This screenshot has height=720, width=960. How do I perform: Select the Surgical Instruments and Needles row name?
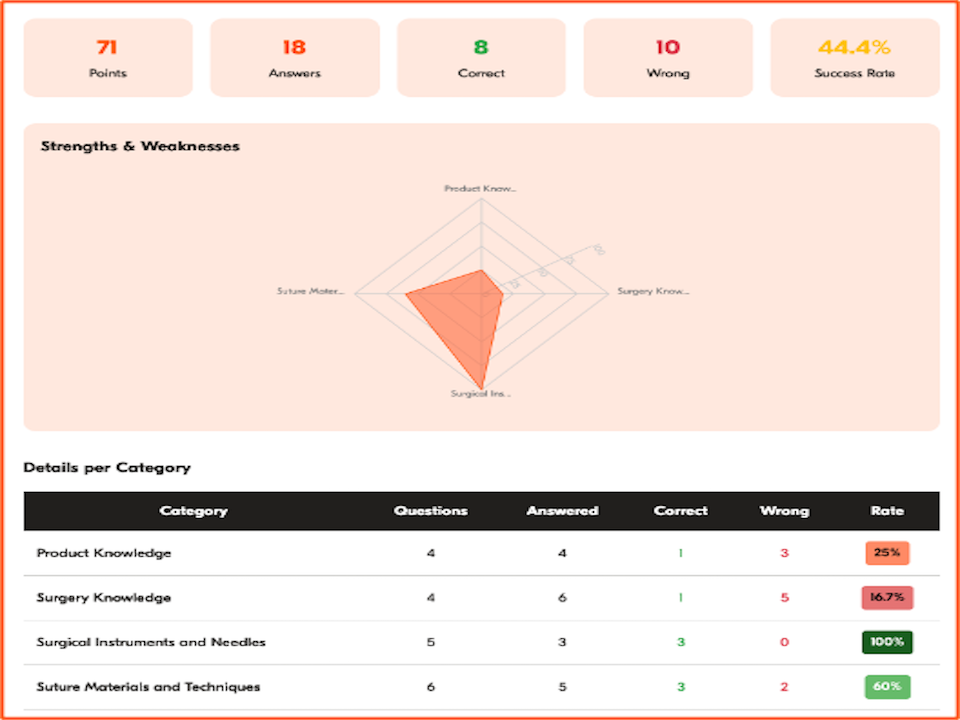(151, 642)
